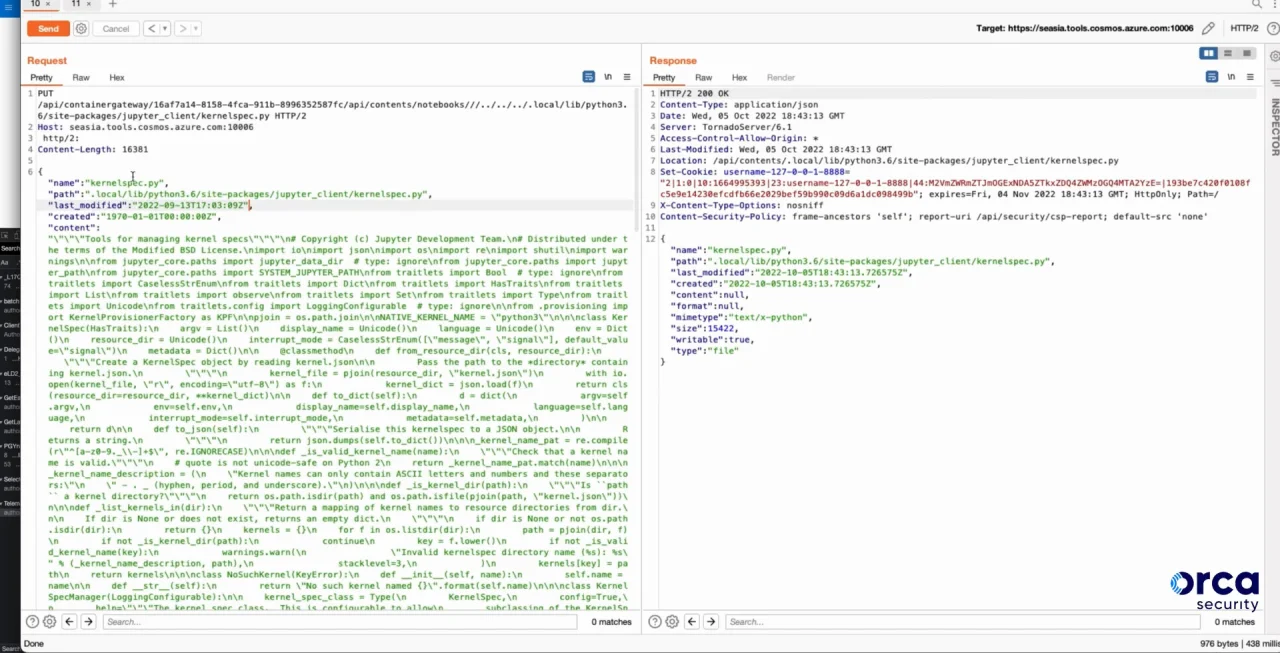Click X-Content-Type-Options: nosniff header
The height and width of the screenshot is (653, 1280).
(x=742, y=205)
